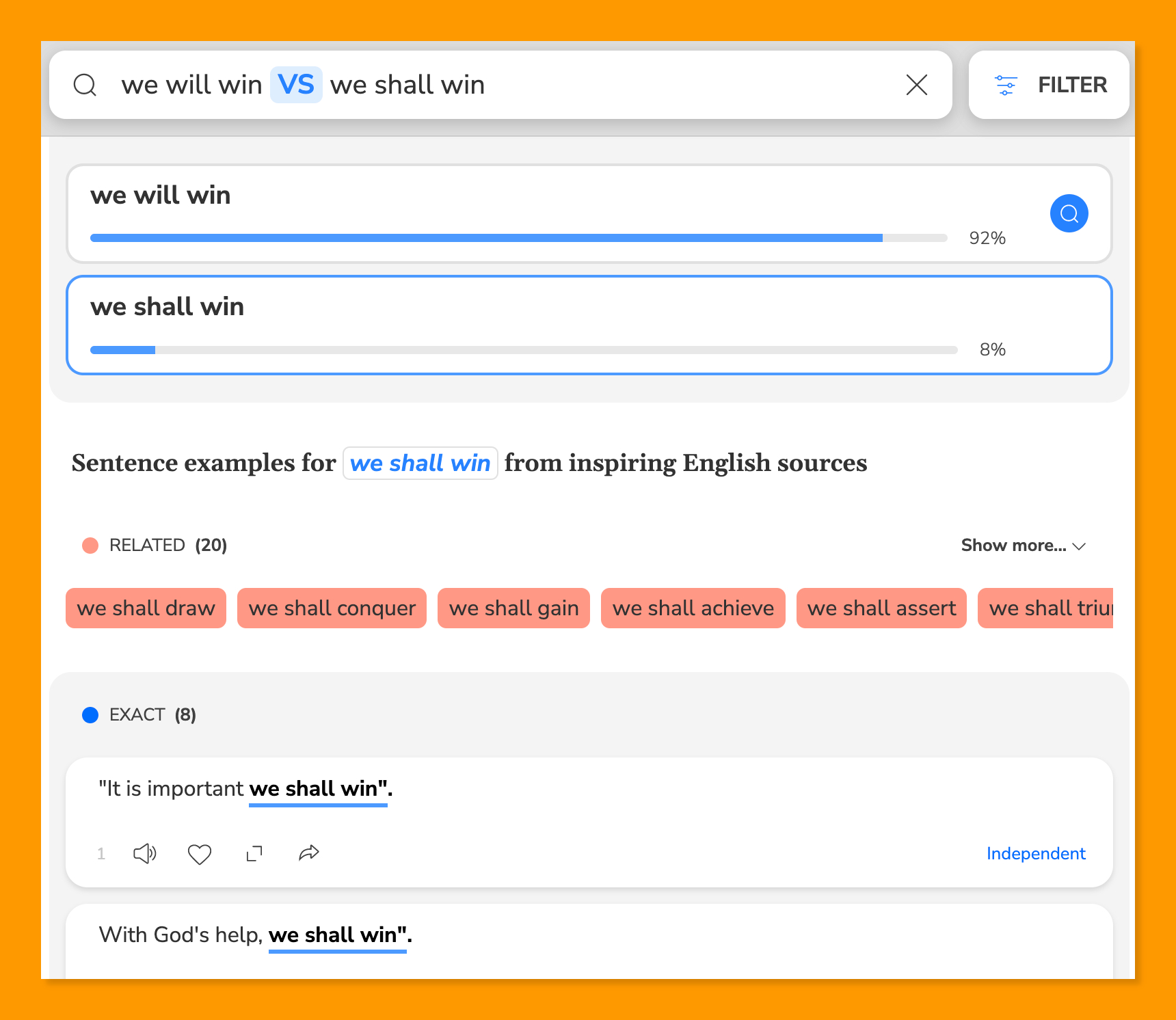The height and width of the screenshot is (1020, 1176).
Task: Click the blue search button for 'we will win'
Action: coord(1069,214)
